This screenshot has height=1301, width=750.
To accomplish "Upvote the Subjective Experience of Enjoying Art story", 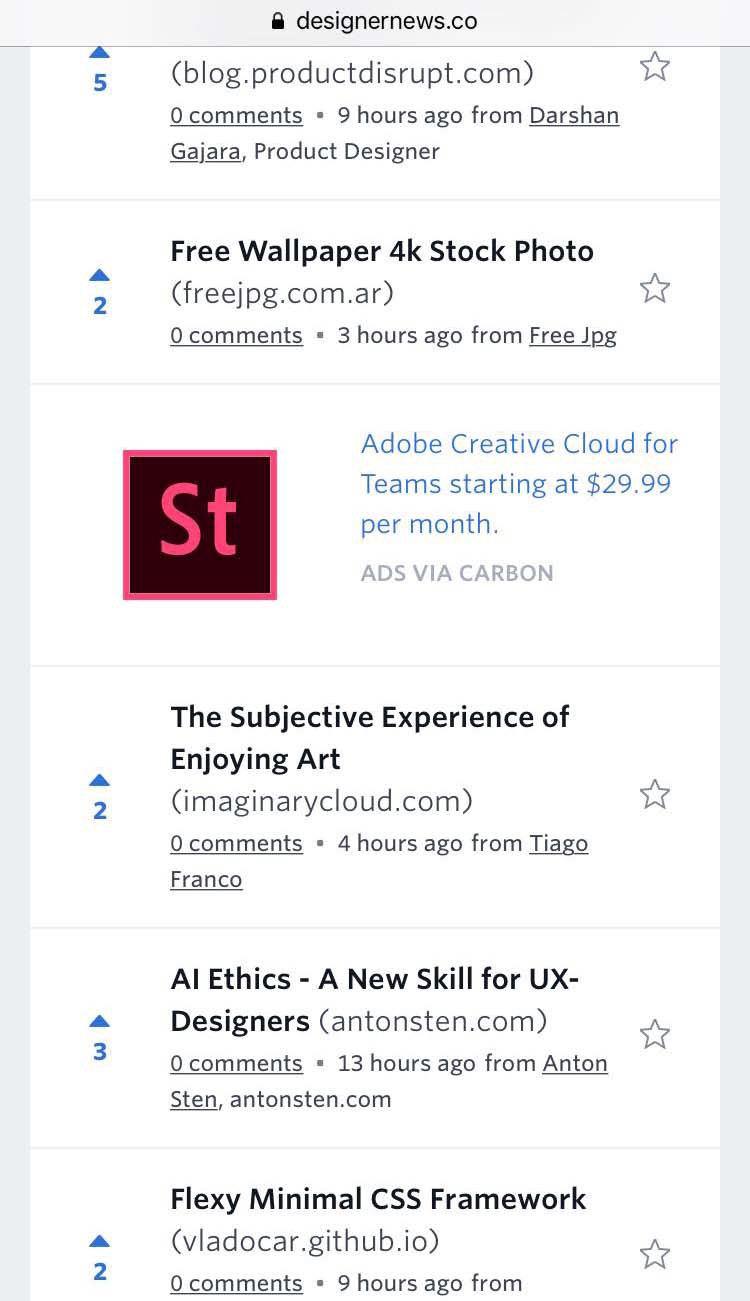I will pos(99,779).
